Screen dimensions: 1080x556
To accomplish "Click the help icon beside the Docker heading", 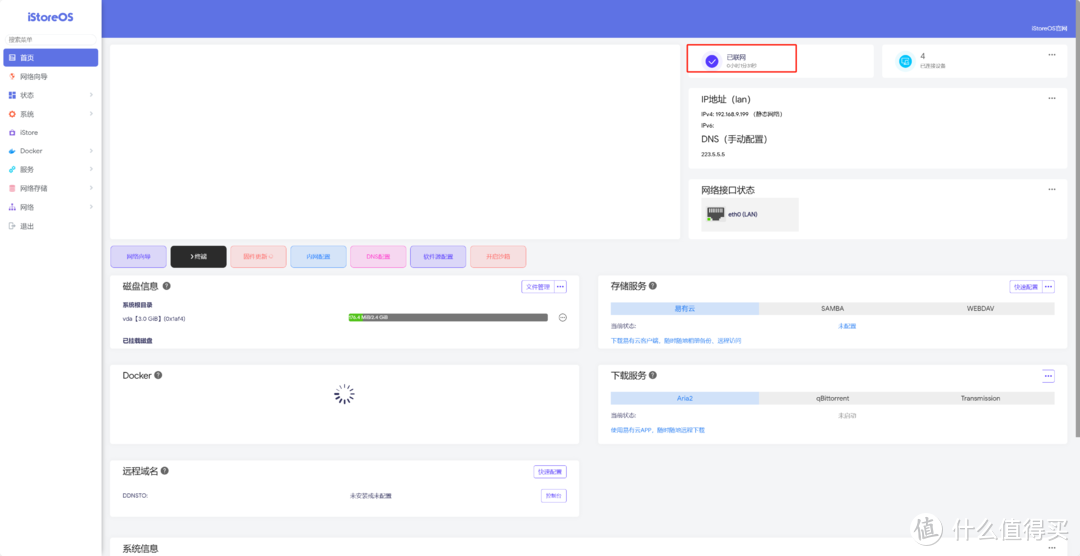I will [158, 375].
